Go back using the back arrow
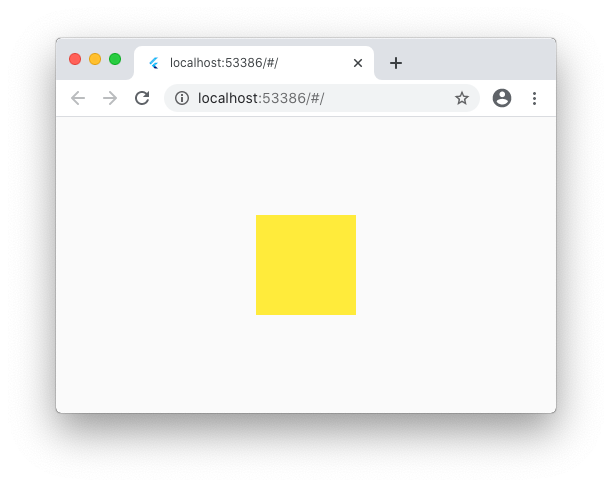 [x=78, y=98]
